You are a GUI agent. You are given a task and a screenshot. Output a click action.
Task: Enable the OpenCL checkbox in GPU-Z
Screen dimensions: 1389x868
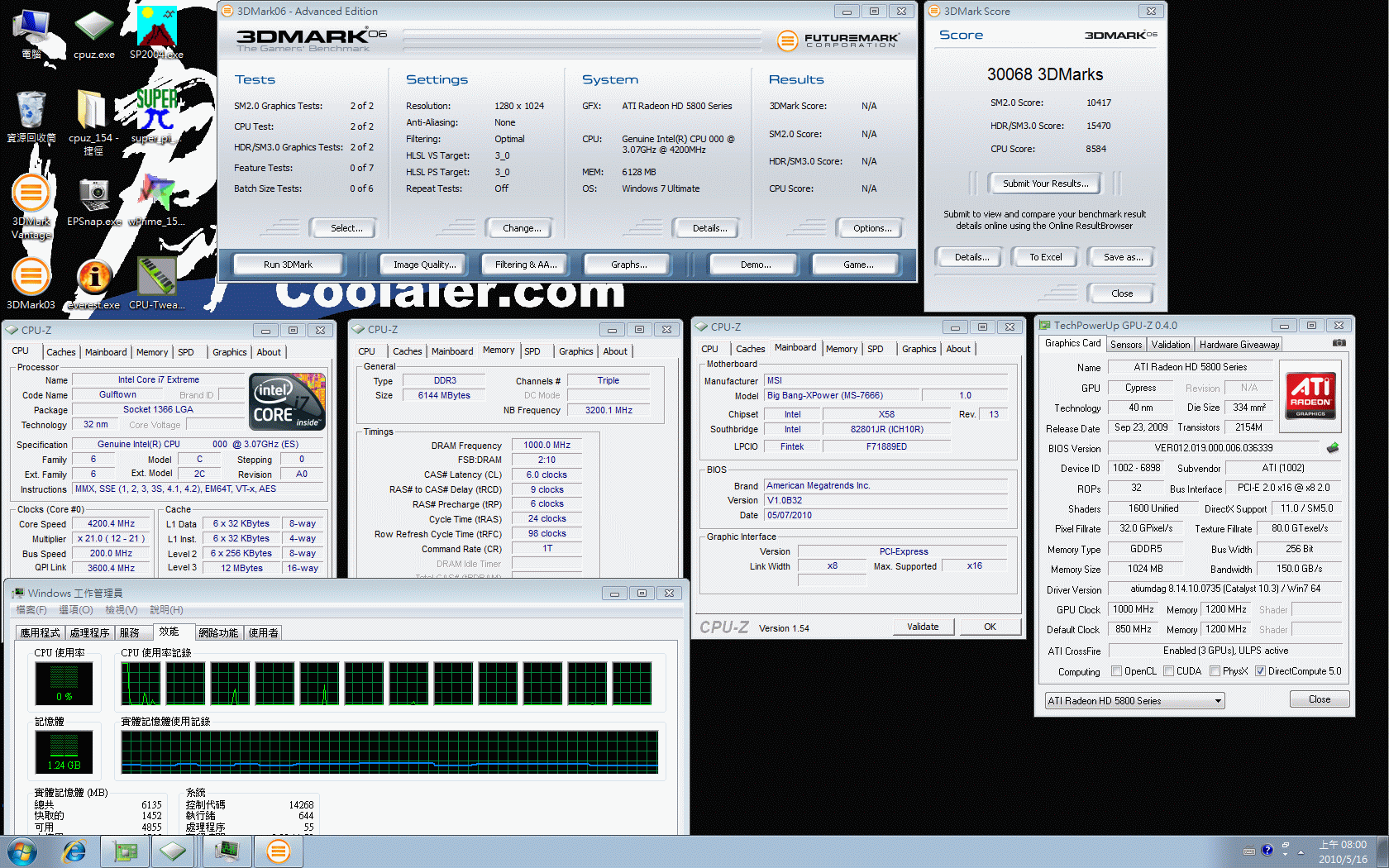[x=1117, y=671]
